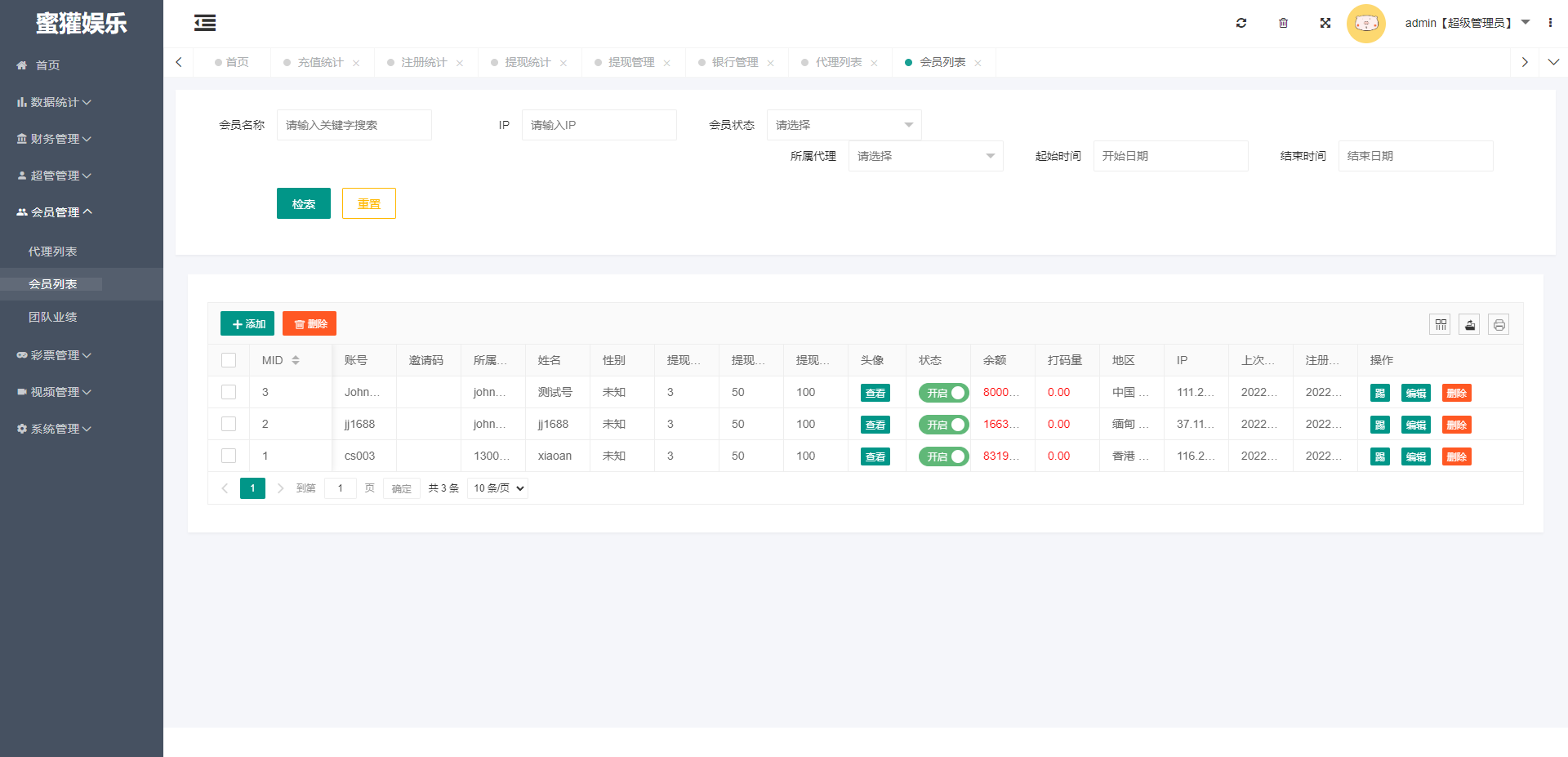Viewport: 1568px width, 757px height.
Task: Open the column settings icon above the table
Action: (x=1440, y=323)
